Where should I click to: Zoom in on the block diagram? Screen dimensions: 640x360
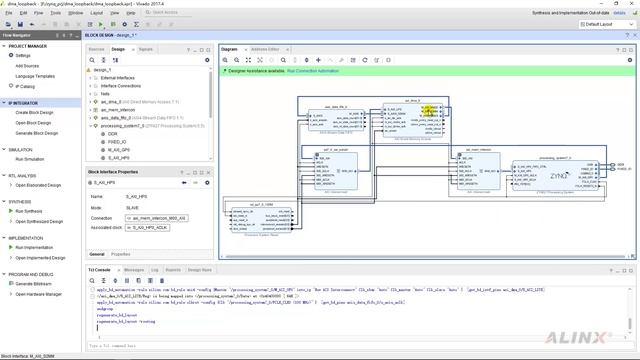coord(225,60)
